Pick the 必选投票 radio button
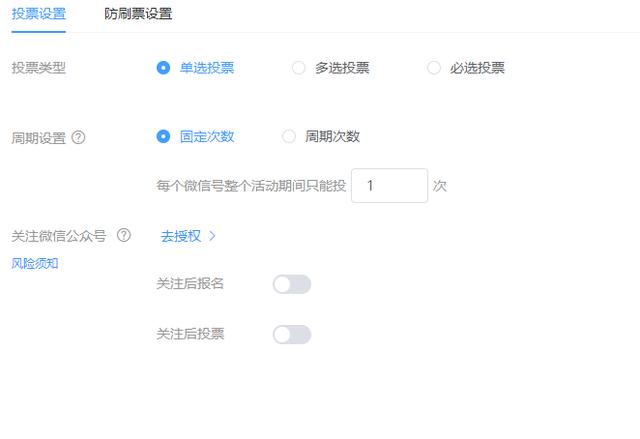The width and height of the screenshot is (640, 439). tap(434, 68)
